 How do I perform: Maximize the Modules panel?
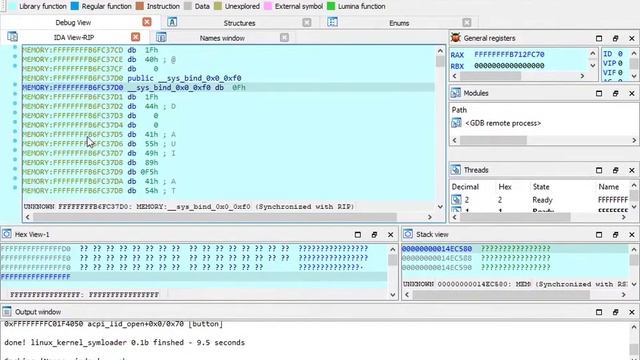click(599, 93)
